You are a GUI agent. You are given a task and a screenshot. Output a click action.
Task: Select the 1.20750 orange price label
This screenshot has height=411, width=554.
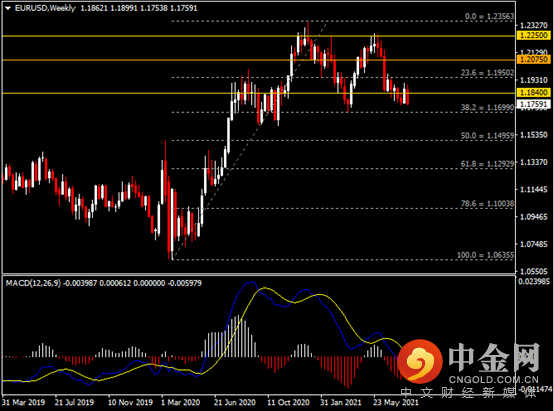click(x=534, y=59)
